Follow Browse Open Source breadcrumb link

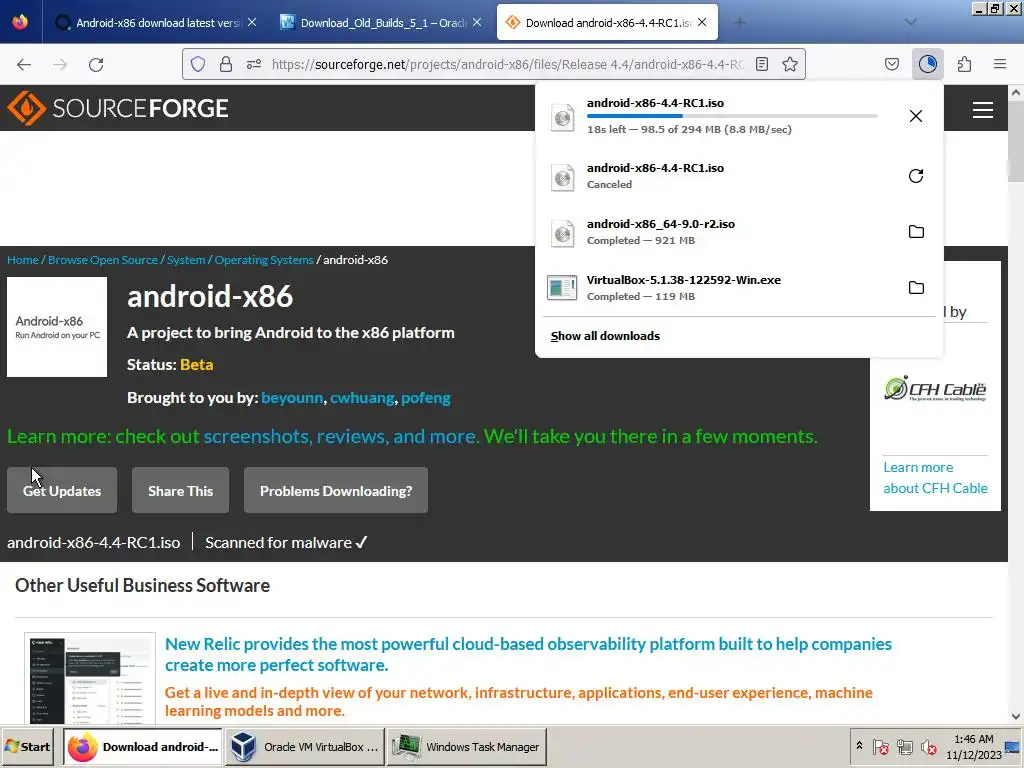(103, 260)
